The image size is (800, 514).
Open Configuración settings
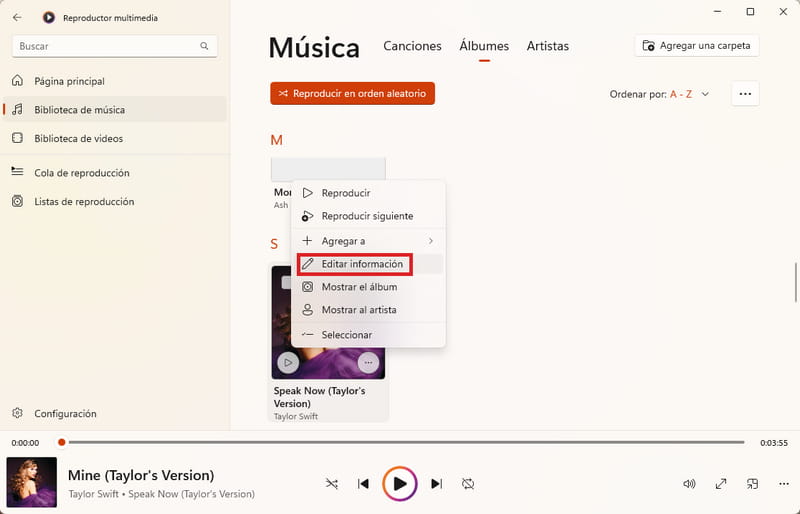[x=115, y=413]
